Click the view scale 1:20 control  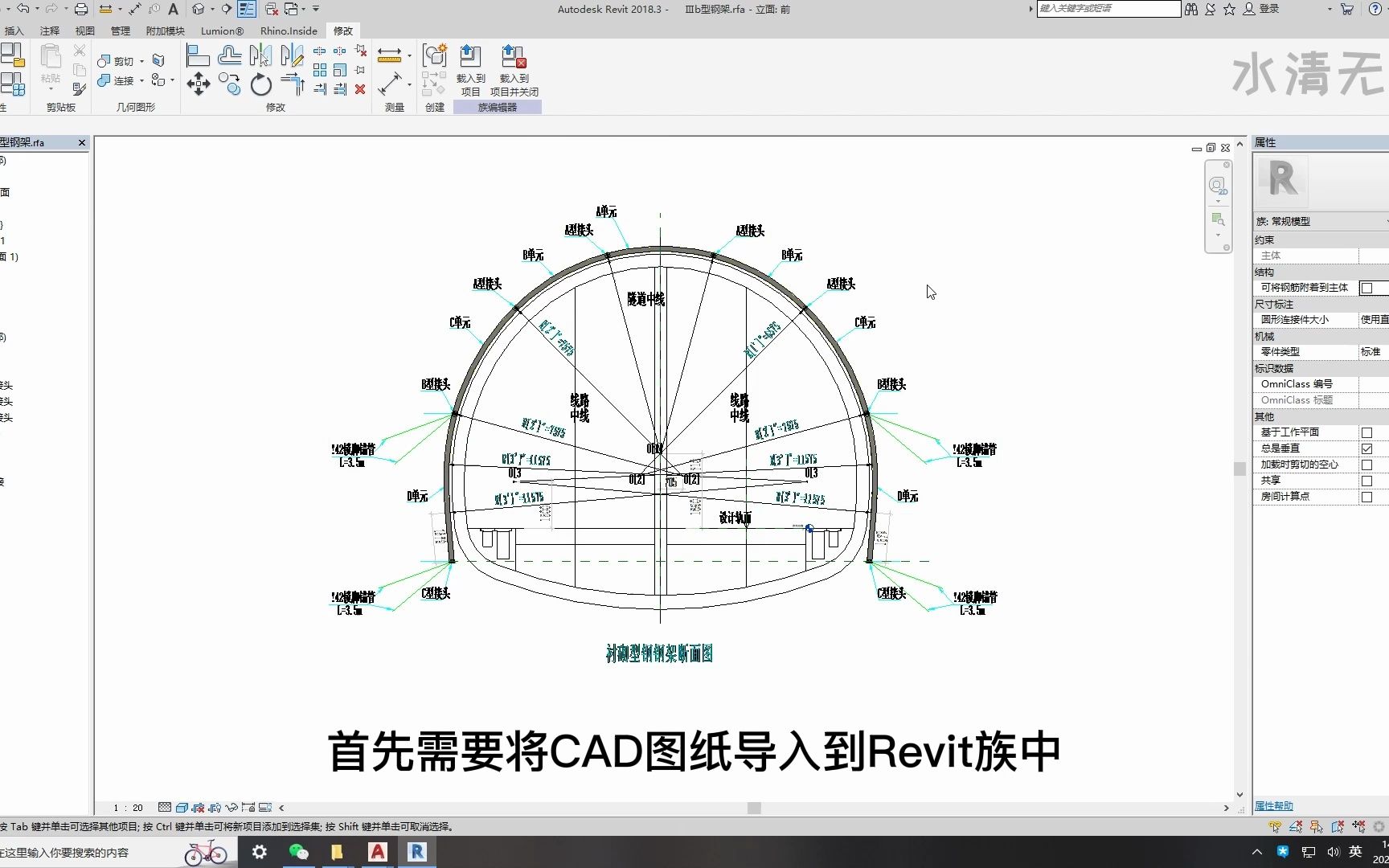pos(127,808)
